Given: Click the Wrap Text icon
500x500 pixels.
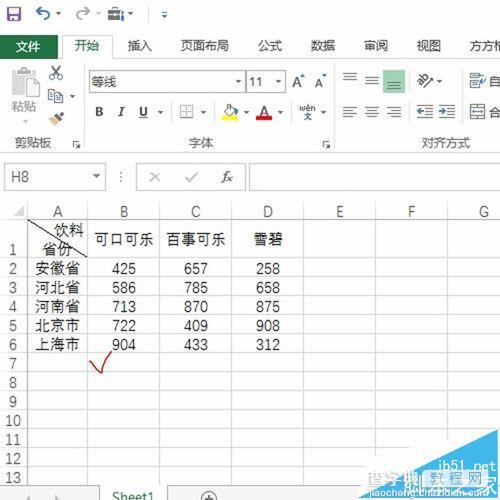Looking at the screenshot, I should click(477, 81).
